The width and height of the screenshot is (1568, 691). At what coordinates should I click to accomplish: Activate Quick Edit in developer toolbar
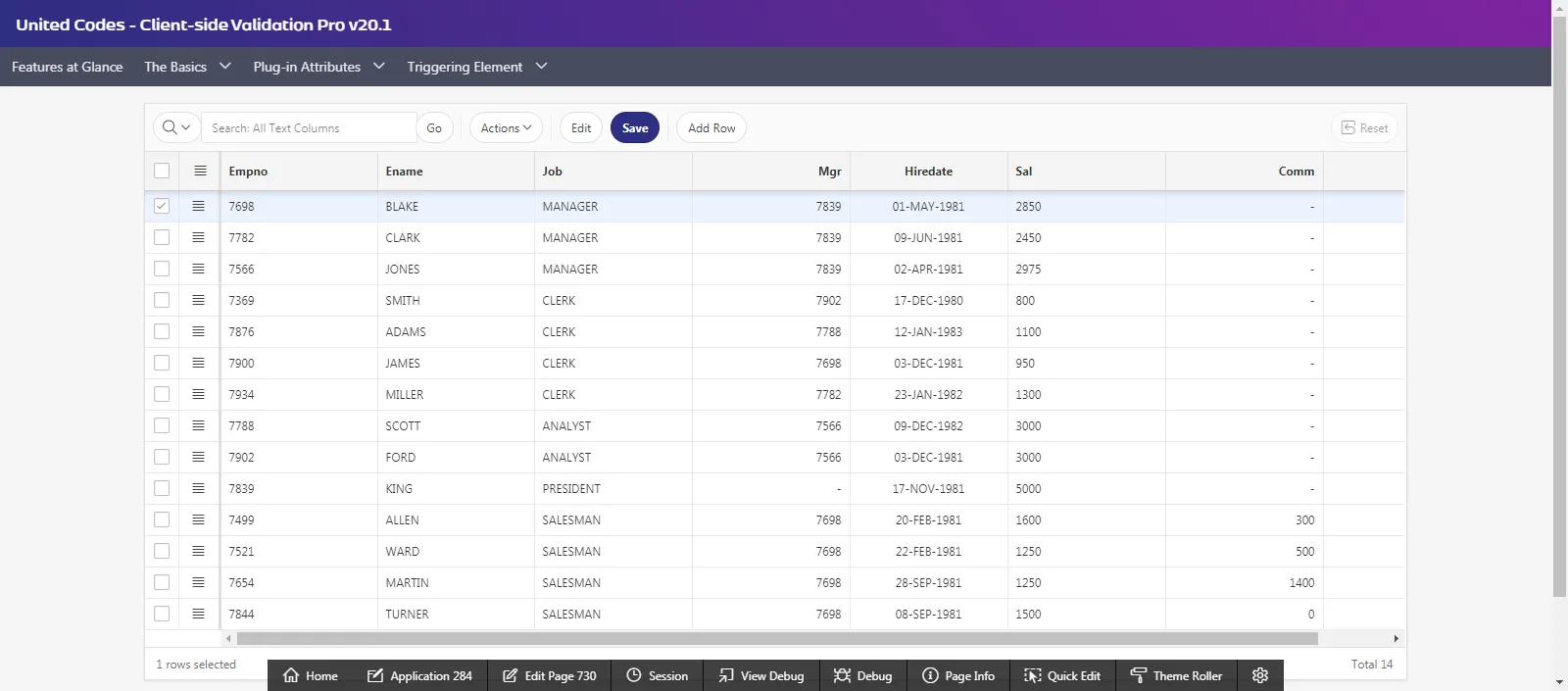1062,675
